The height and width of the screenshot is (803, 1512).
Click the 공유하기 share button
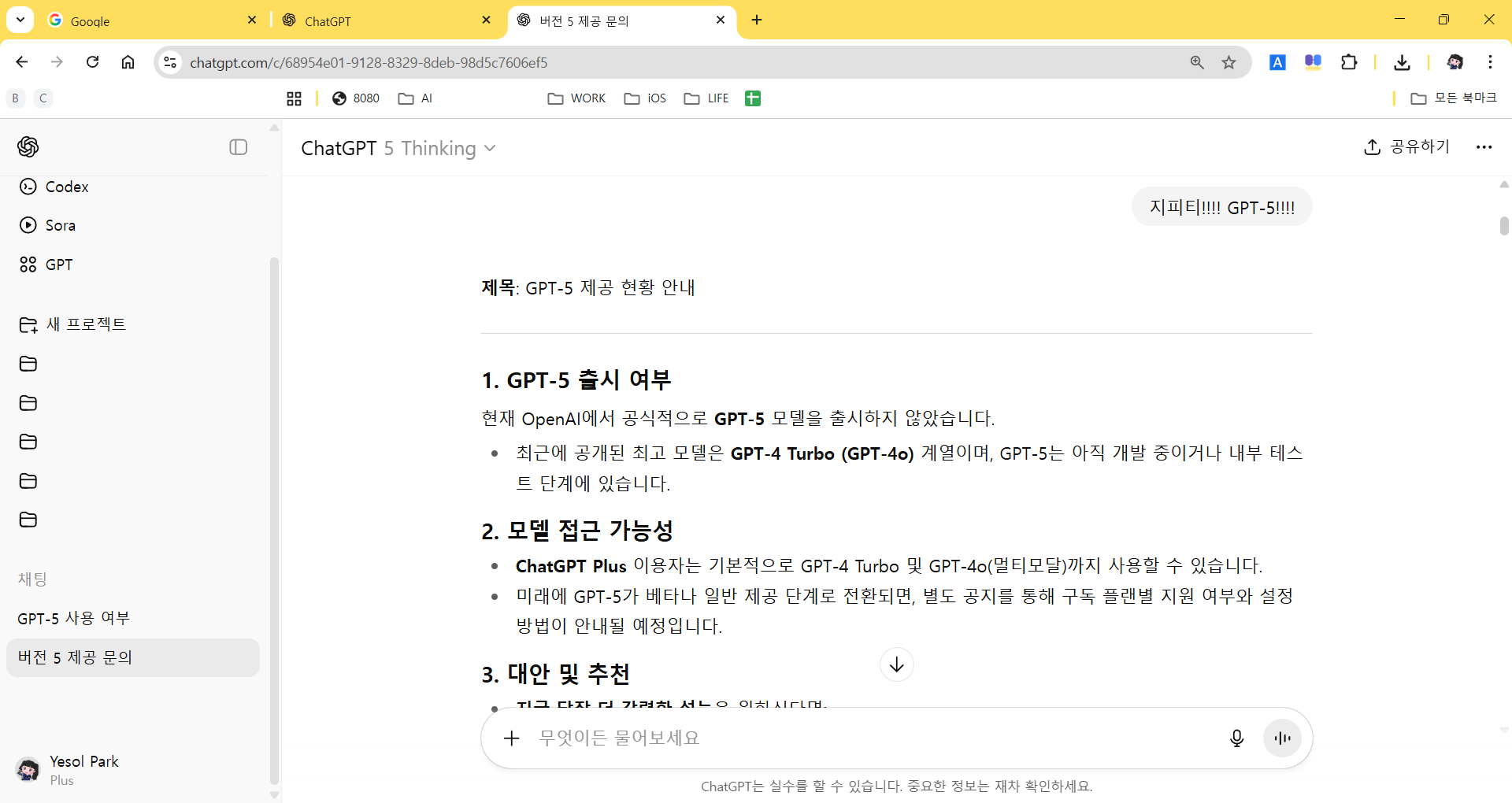point(1406,146)
